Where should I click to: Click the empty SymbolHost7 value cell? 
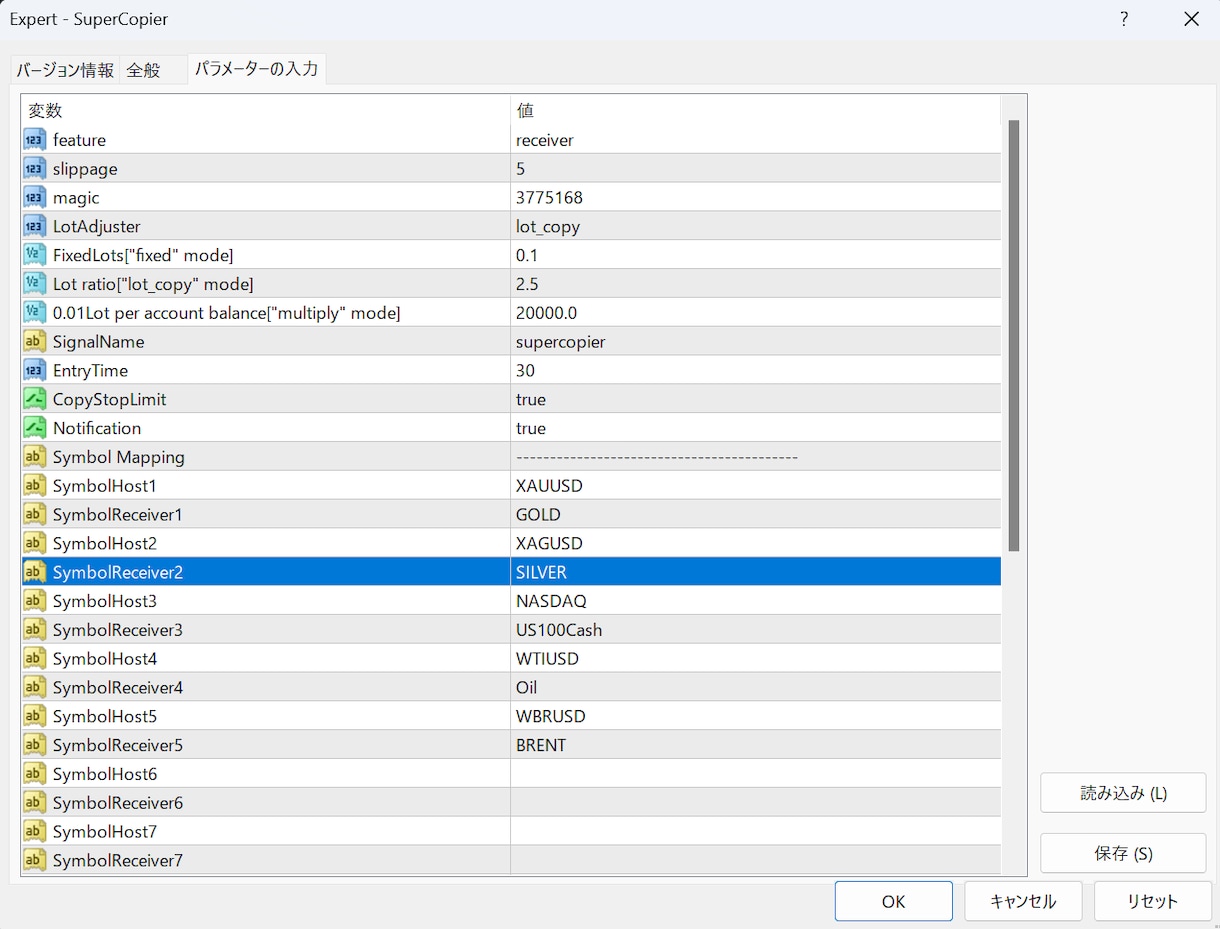[x=756, y=832]
